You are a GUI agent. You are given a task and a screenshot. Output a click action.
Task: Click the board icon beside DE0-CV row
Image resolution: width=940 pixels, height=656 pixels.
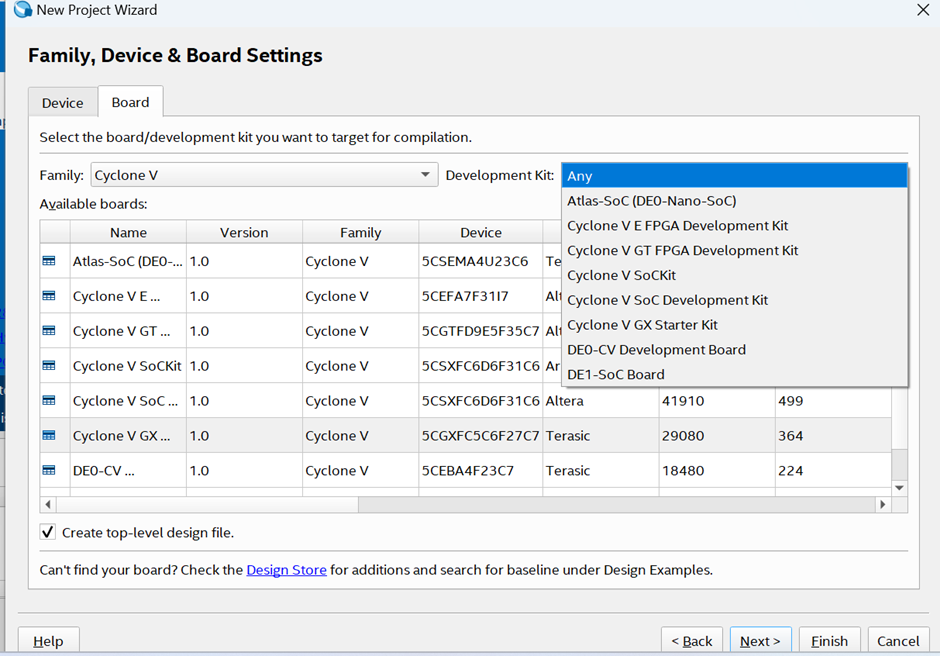(49, 470)
